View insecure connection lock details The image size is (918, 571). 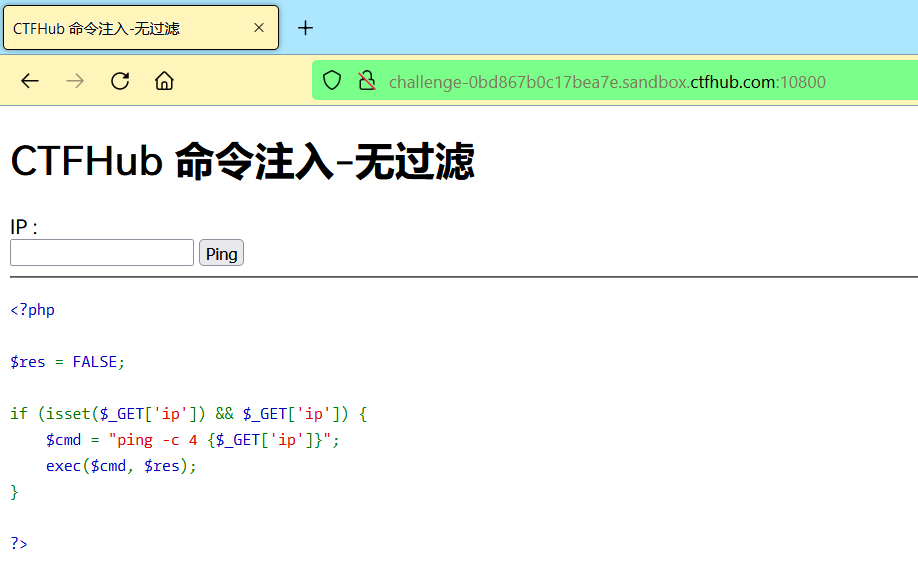coord(367,81)
